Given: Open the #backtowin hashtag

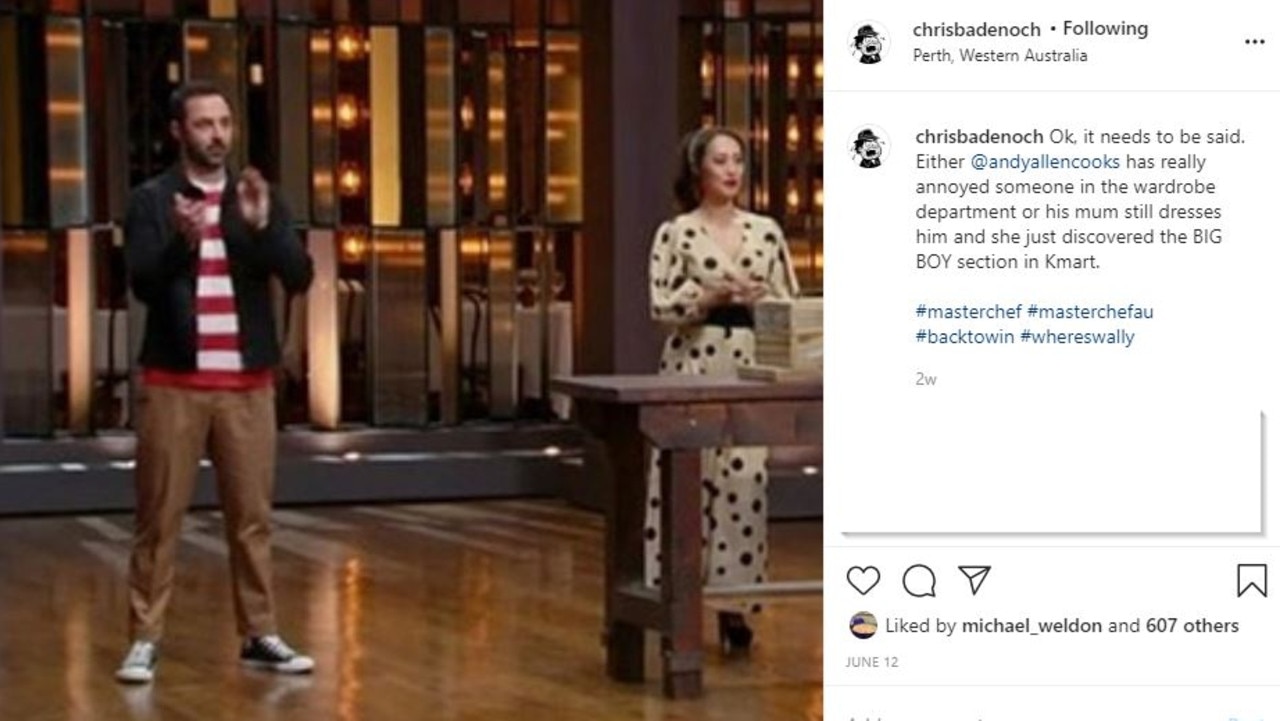Looking at the screenshot, I should pyautogui.click(x=965, y=337).
